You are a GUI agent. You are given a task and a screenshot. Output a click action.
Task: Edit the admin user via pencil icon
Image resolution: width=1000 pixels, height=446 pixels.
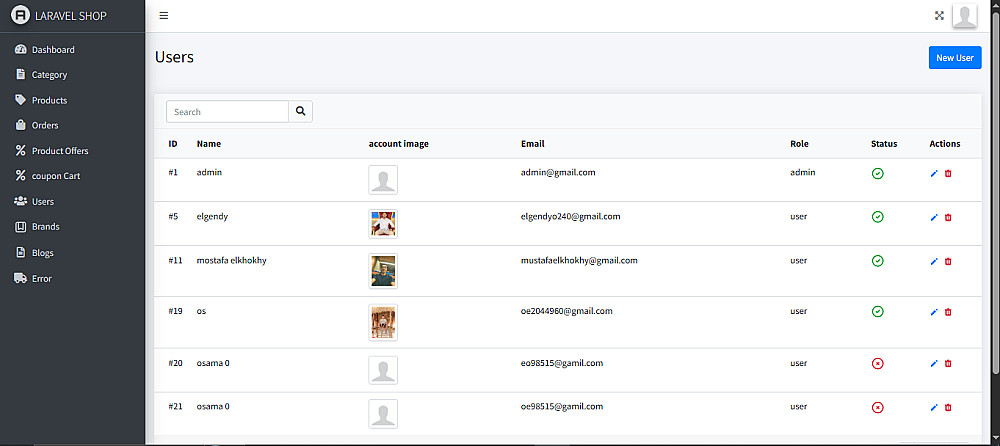934,174
